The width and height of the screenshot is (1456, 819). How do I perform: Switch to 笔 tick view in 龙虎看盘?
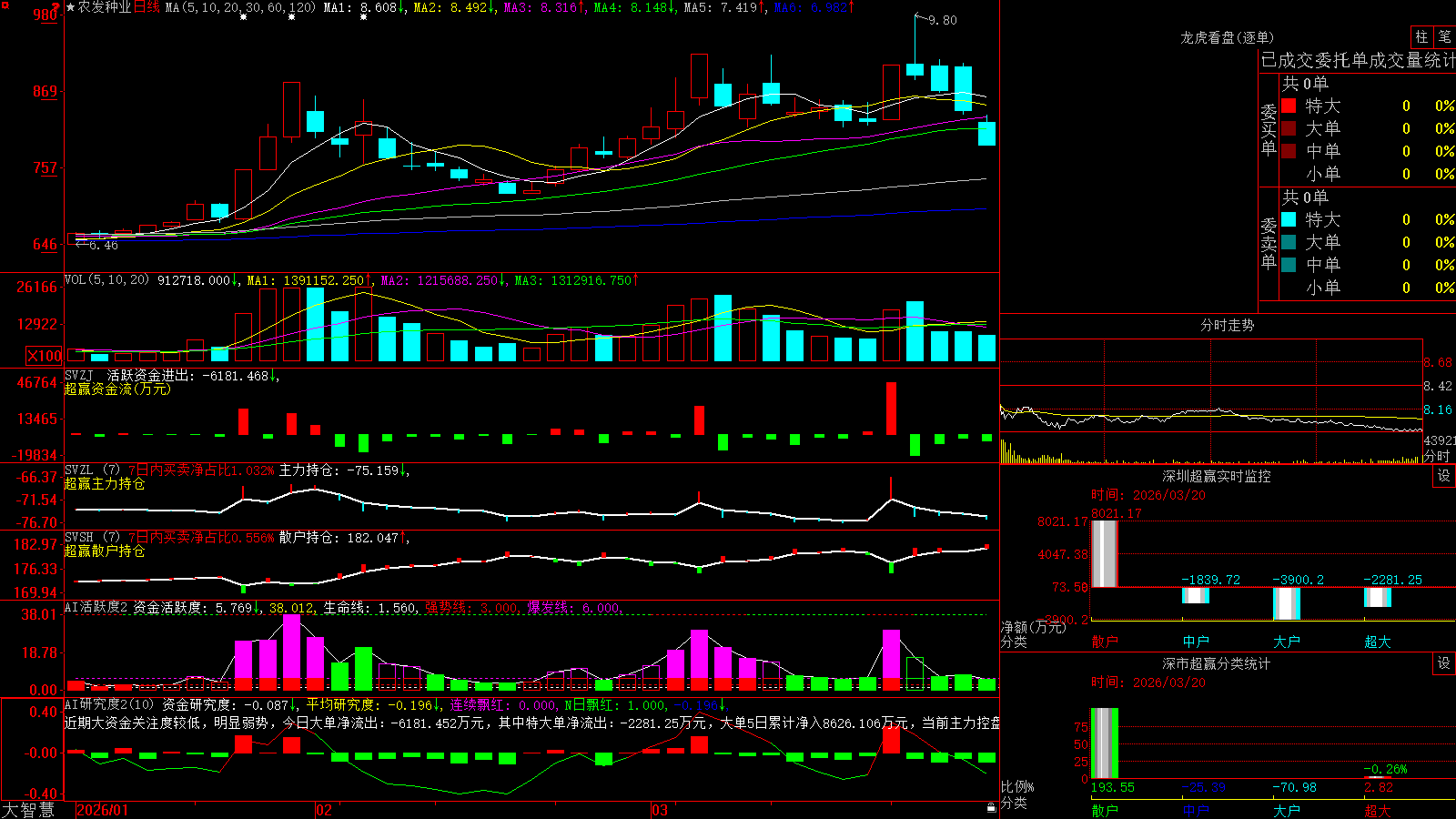click(1444, 36)
